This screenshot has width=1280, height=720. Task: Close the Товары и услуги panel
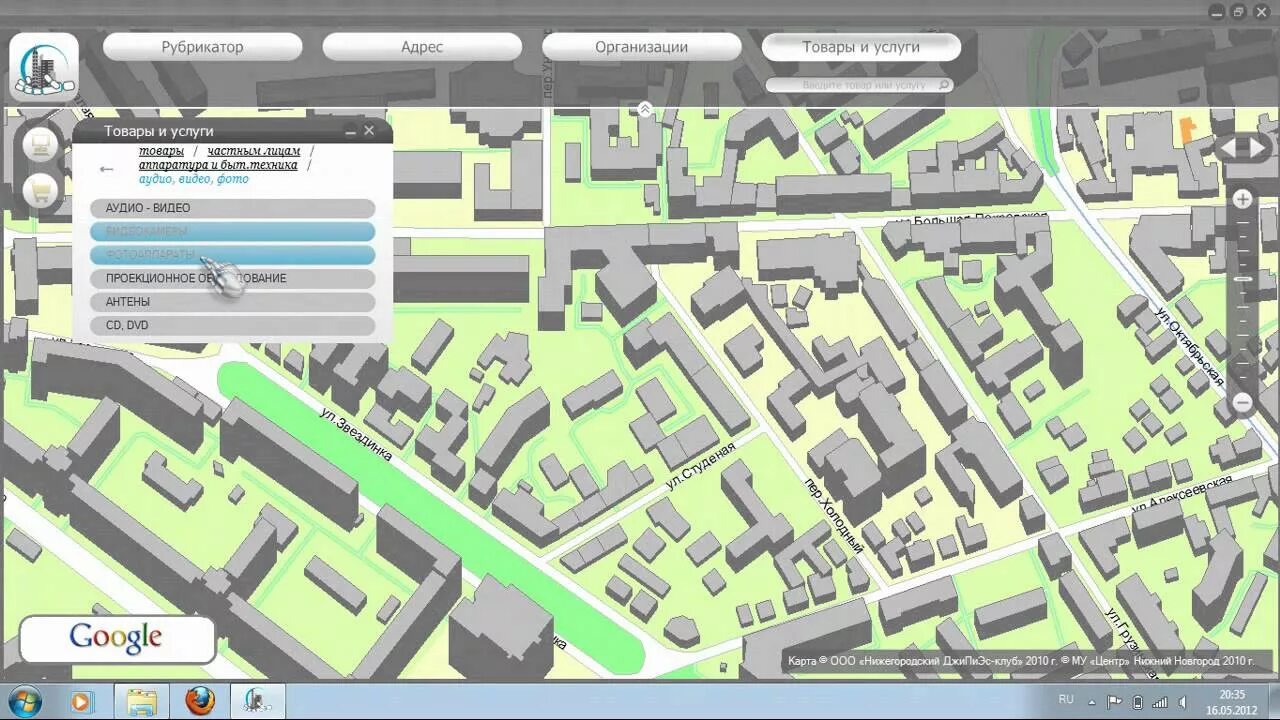coord(369,131)
